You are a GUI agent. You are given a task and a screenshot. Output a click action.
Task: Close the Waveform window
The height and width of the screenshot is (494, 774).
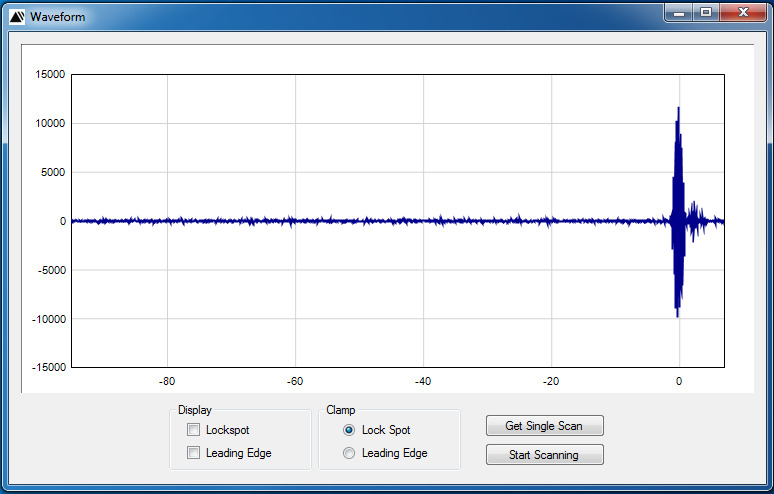click(742, 12)
